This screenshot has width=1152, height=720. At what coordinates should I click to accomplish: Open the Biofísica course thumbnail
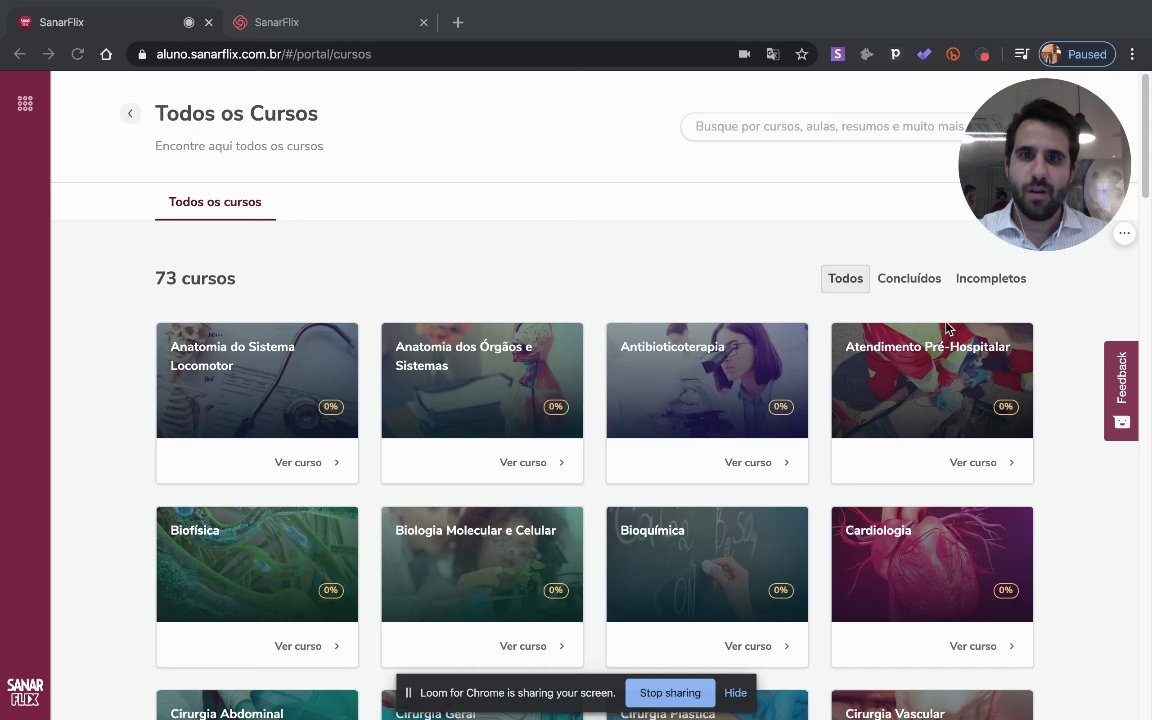tap(257, 564)
